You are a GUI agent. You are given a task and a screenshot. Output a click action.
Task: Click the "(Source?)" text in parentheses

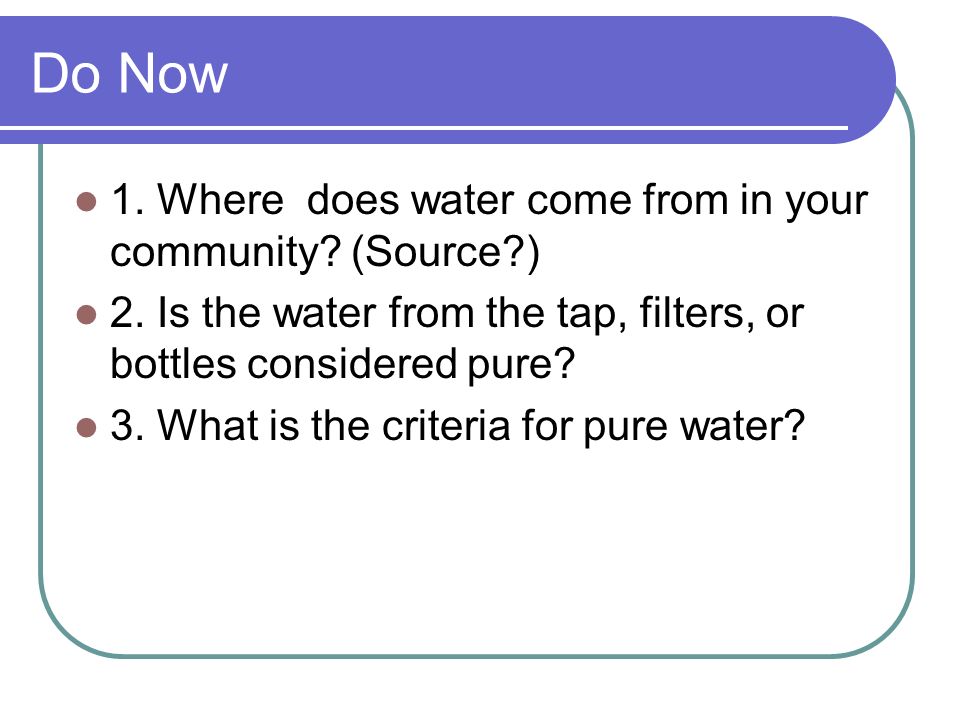(446, 252)
